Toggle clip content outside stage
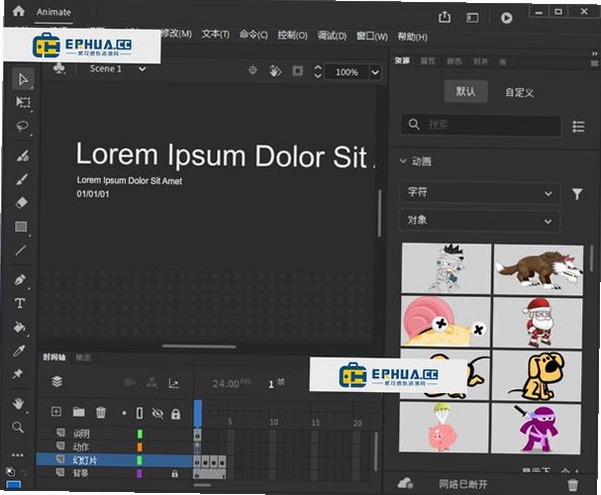 [x=297, y=71]
